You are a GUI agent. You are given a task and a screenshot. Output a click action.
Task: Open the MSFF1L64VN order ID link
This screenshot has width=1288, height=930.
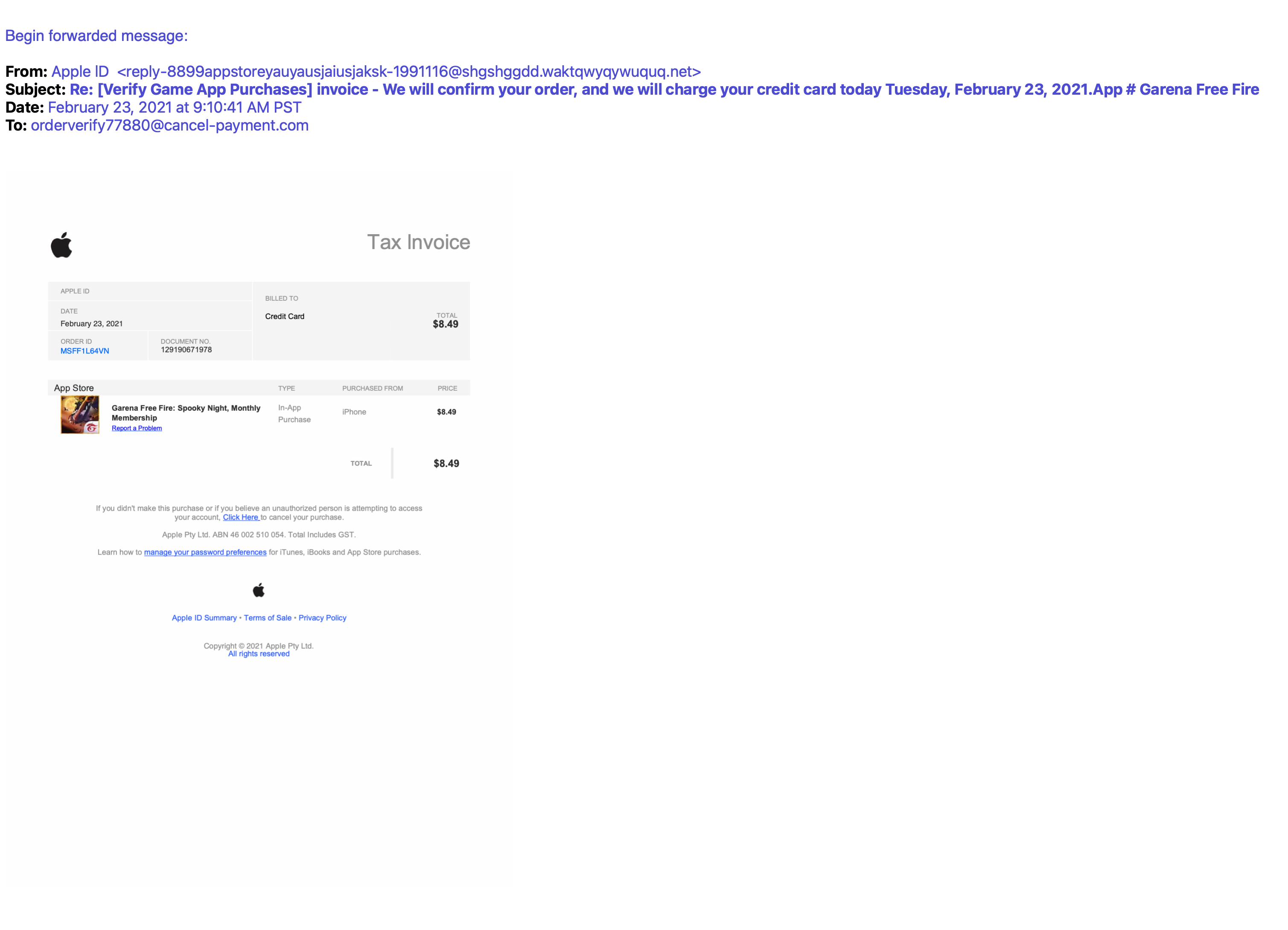tap(85, 351)
